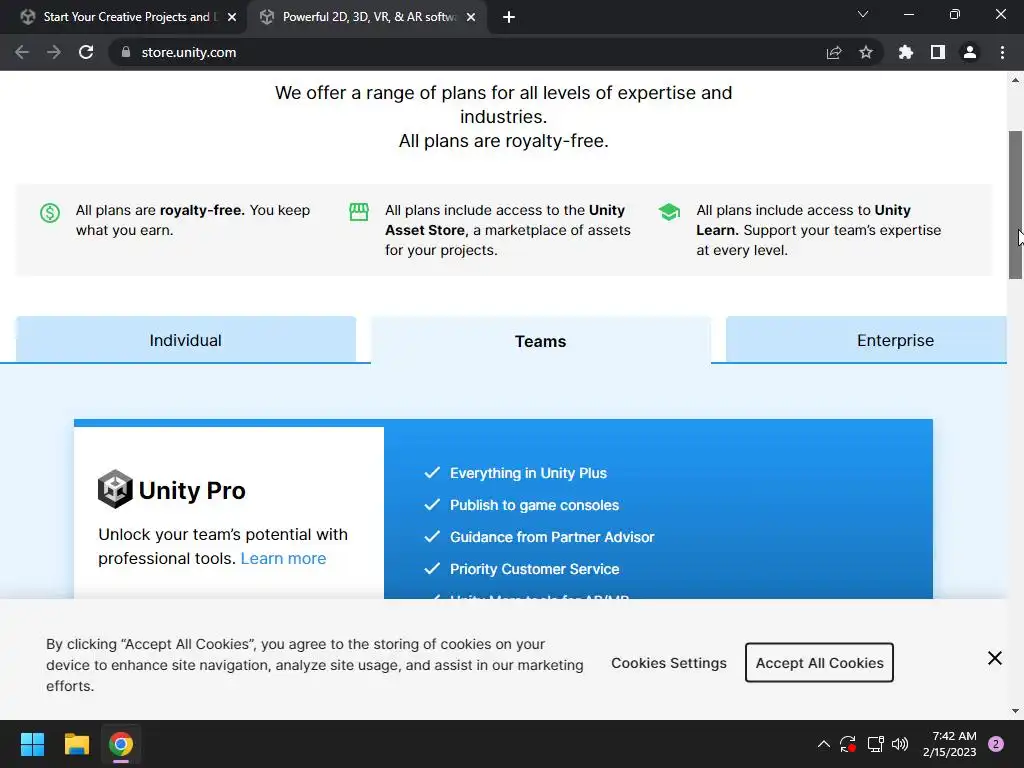1024x768 pixels.
Task: Click Publish to game consoles text
Action: click(x=534, y=505)
